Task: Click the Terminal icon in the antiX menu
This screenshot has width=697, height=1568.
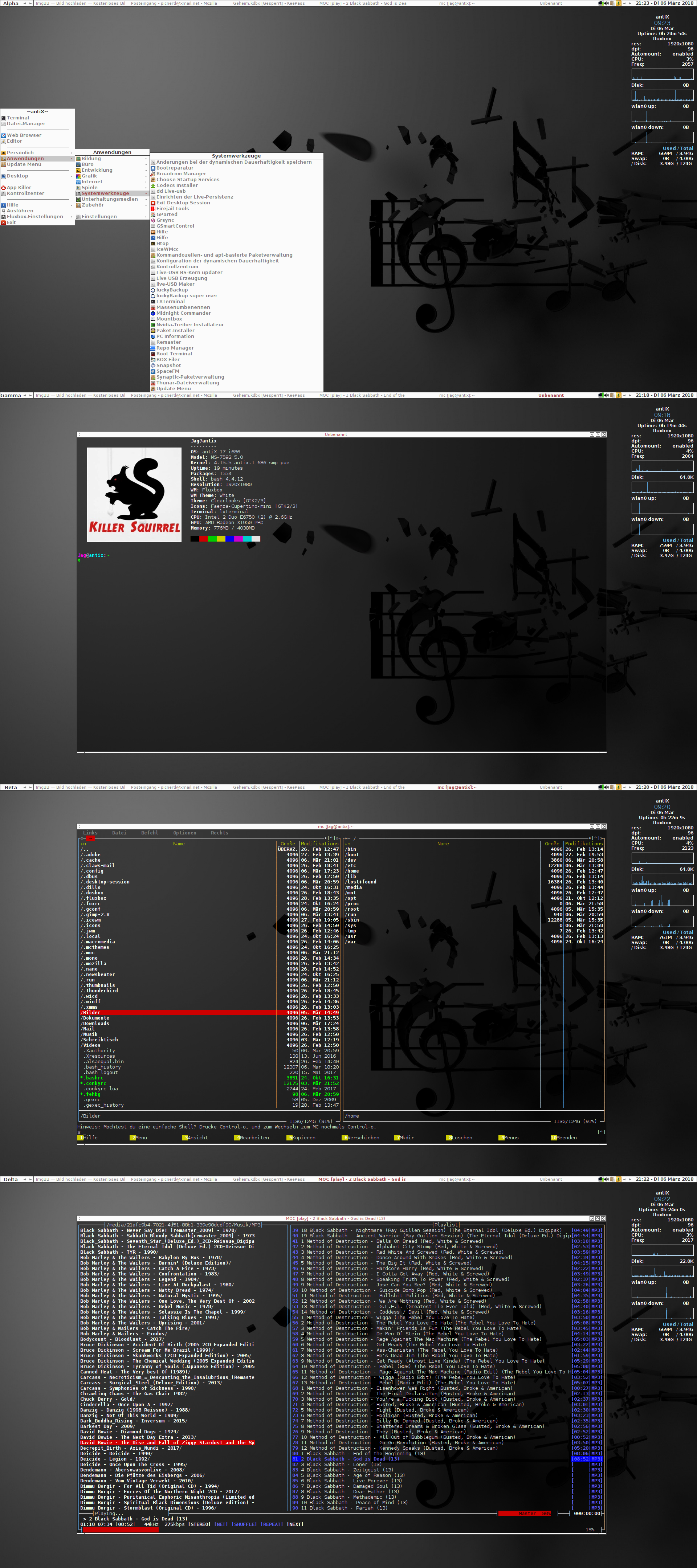Action: point(4,118)
